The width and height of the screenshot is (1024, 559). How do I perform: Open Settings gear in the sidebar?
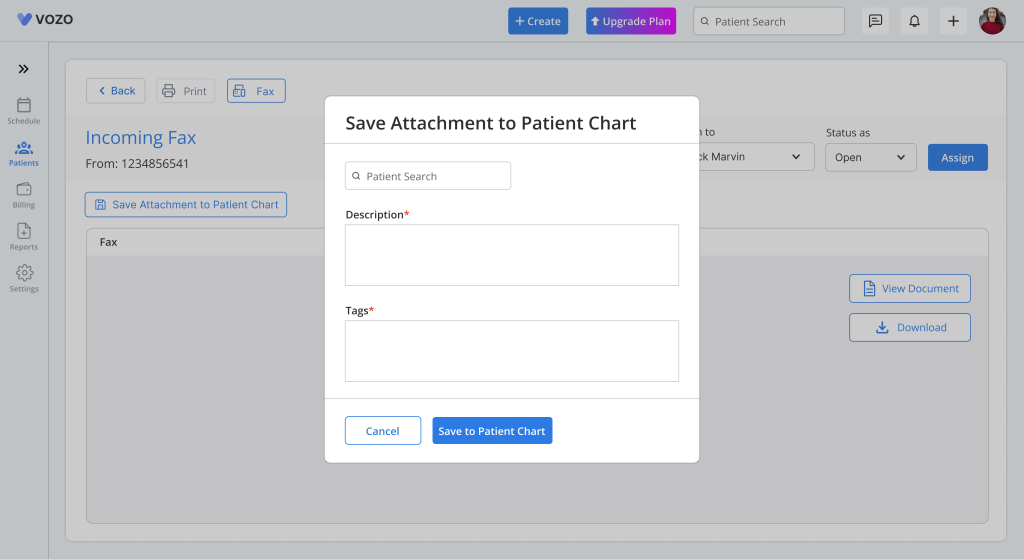24,279
